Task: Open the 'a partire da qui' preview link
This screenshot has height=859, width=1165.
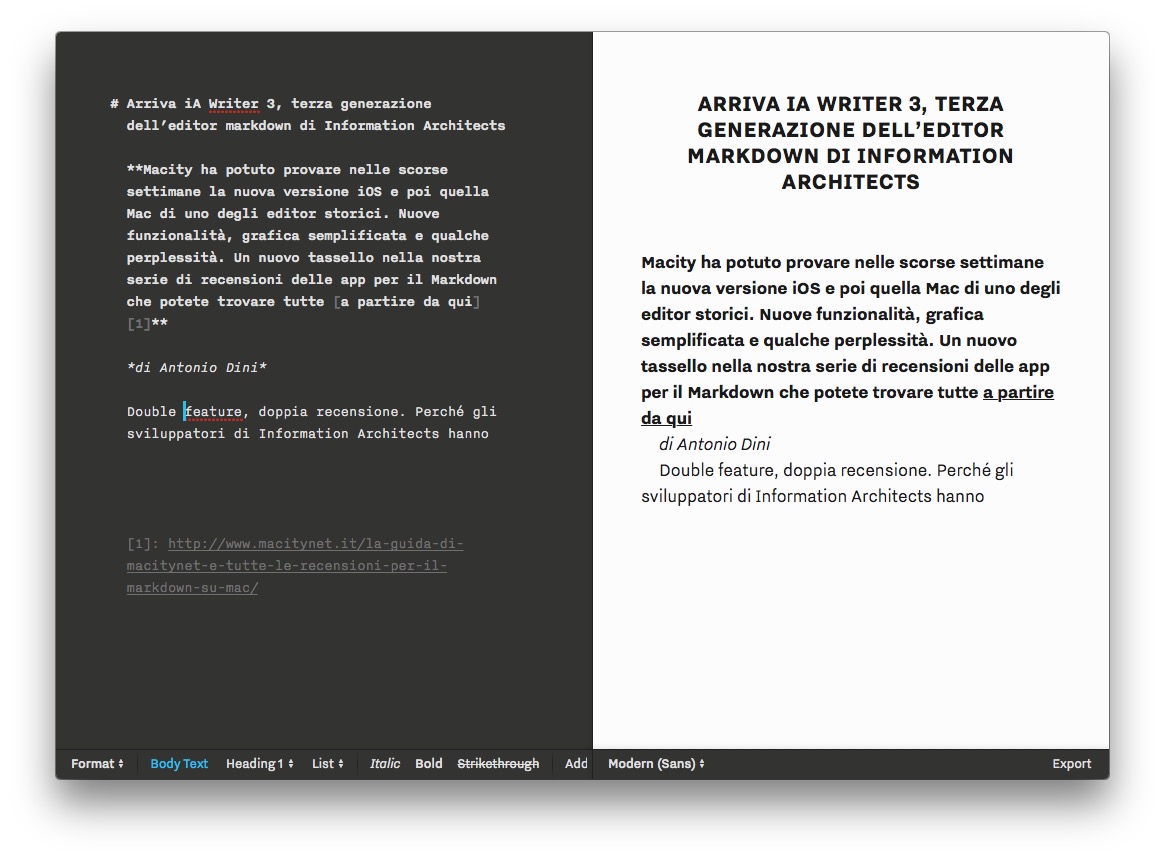Action: (x=1018, y=392)
